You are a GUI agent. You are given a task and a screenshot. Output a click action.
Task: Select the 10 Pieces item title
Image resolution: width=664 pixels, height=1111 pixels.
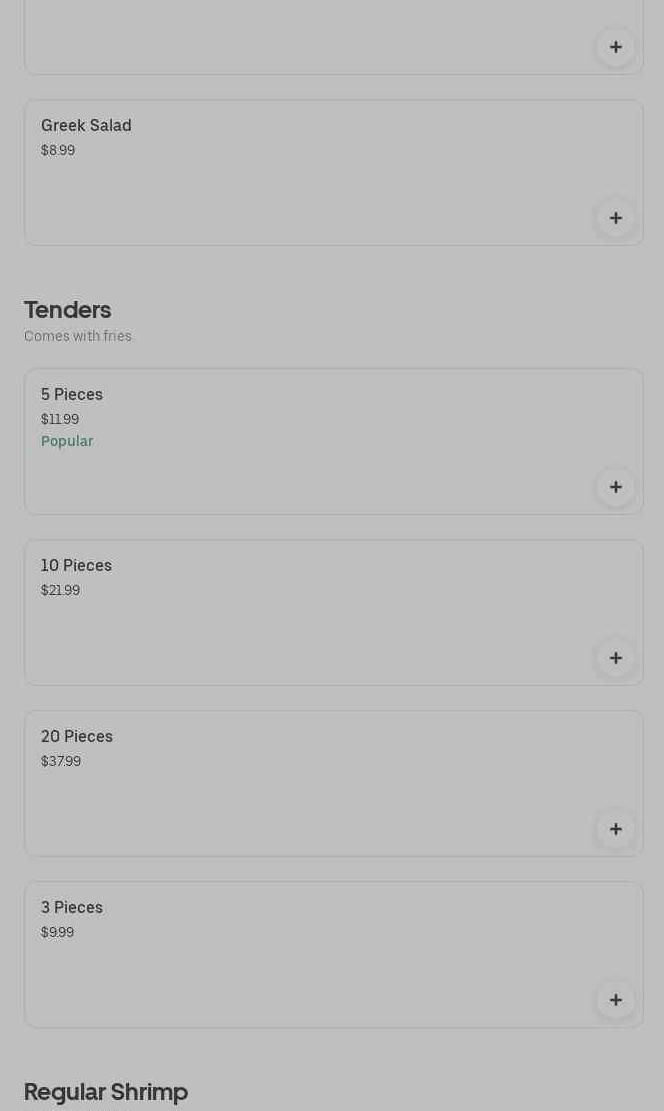click(76, 566)
